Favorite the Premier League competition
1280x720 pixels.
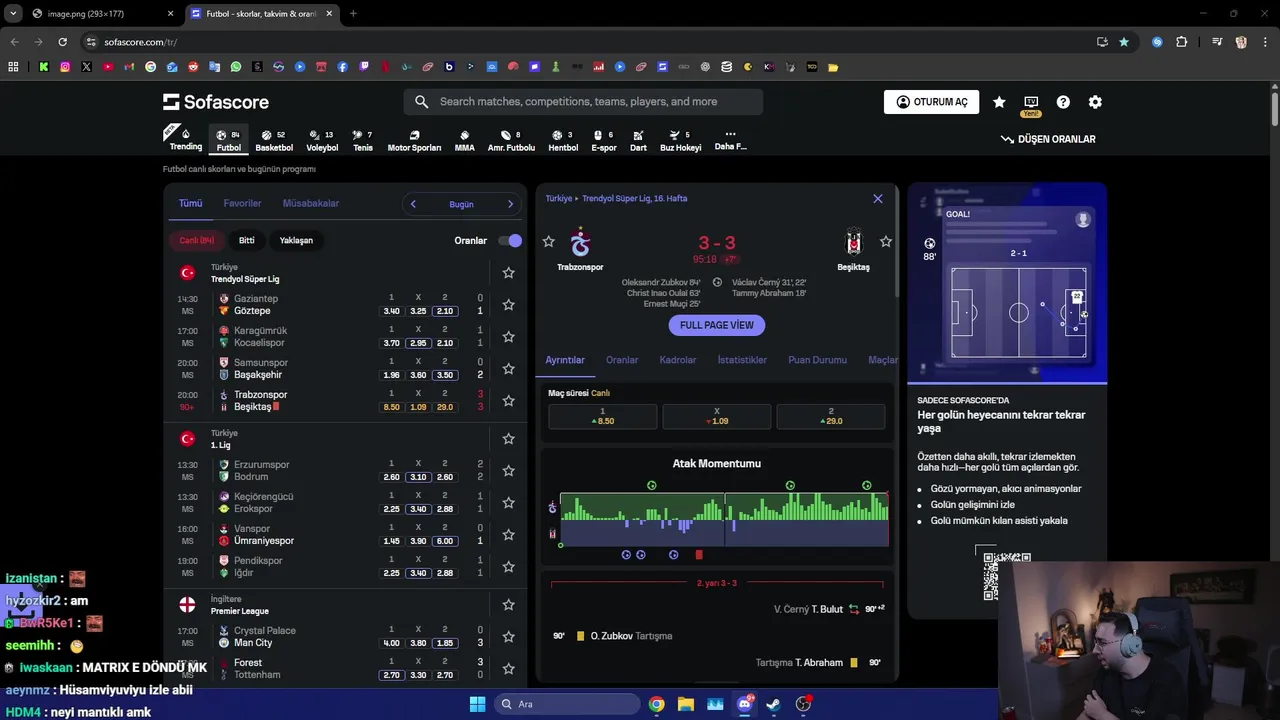(x=508, y=605)
